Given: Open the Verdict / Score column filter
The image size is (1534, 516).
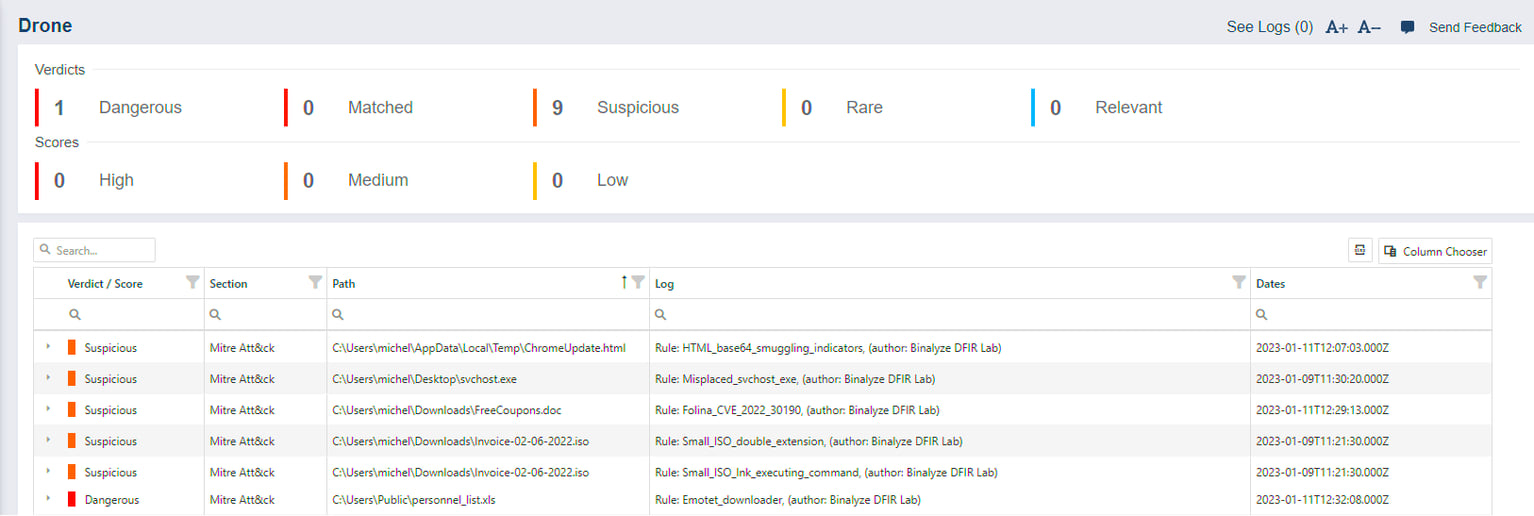Looking at the screenshot, I should (x=193, y=283).
